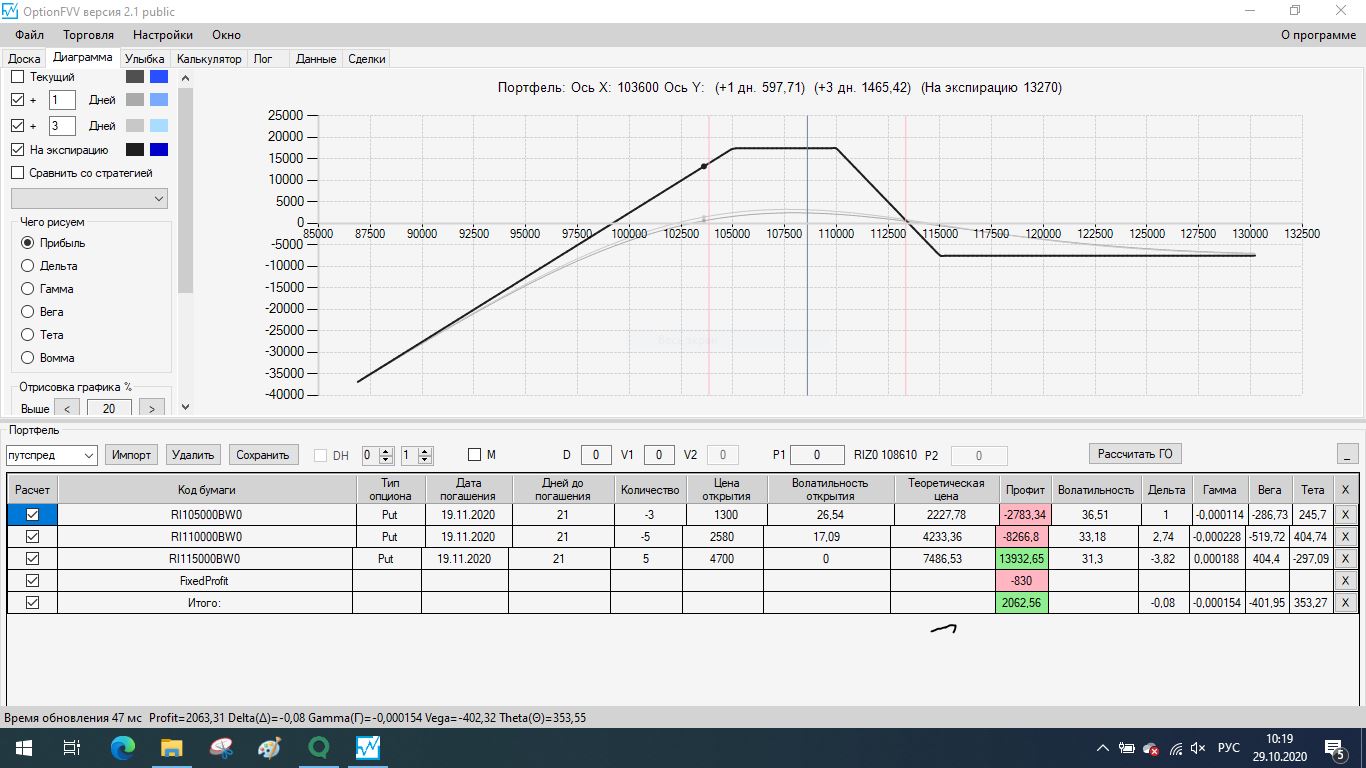
Task: Click the days field showing 3
Action: [x=62, y=126]
